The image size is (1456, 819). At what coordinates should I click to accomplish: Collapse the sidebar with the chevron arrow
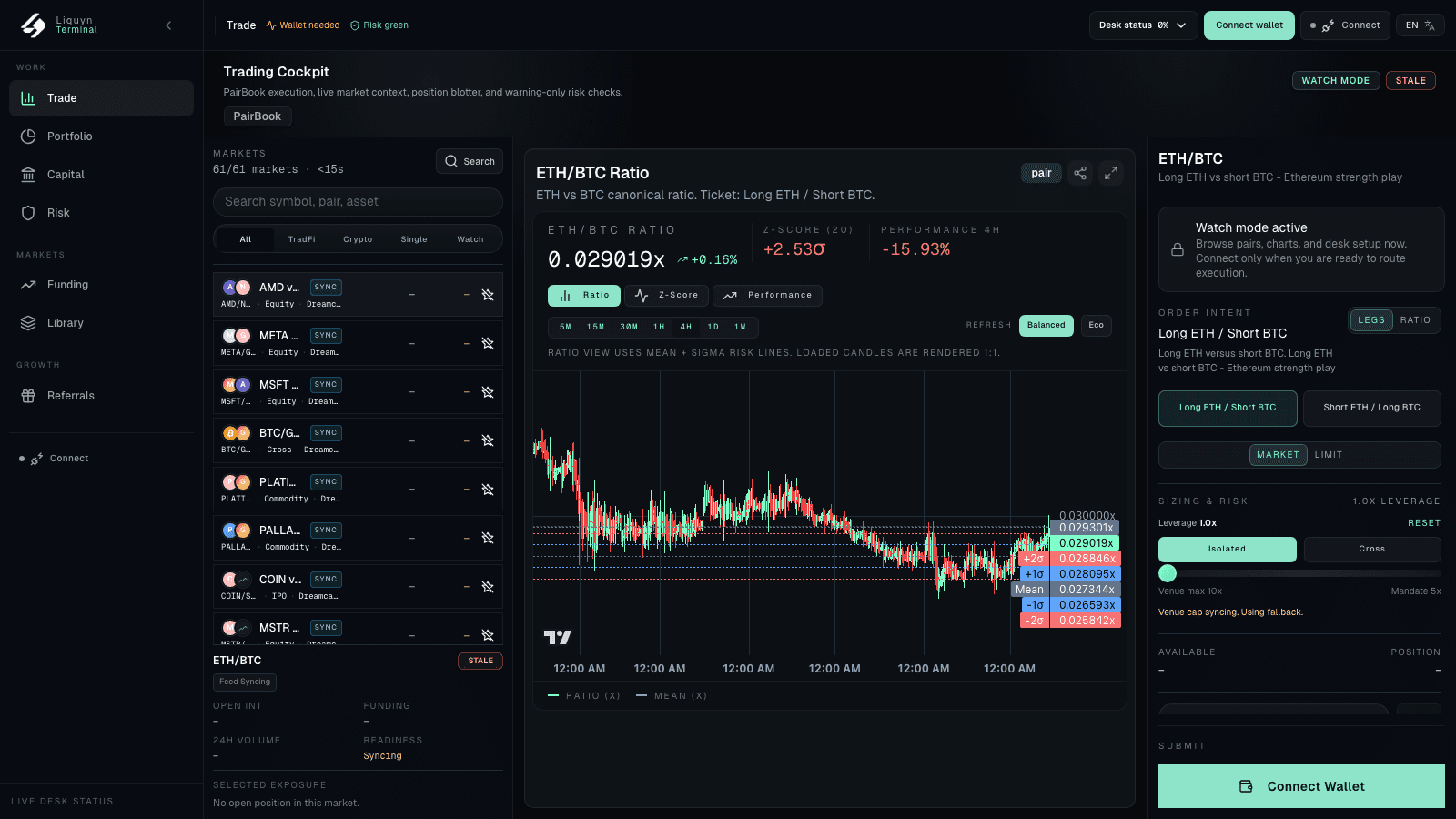pyautogui.click(x=168, y=25)
